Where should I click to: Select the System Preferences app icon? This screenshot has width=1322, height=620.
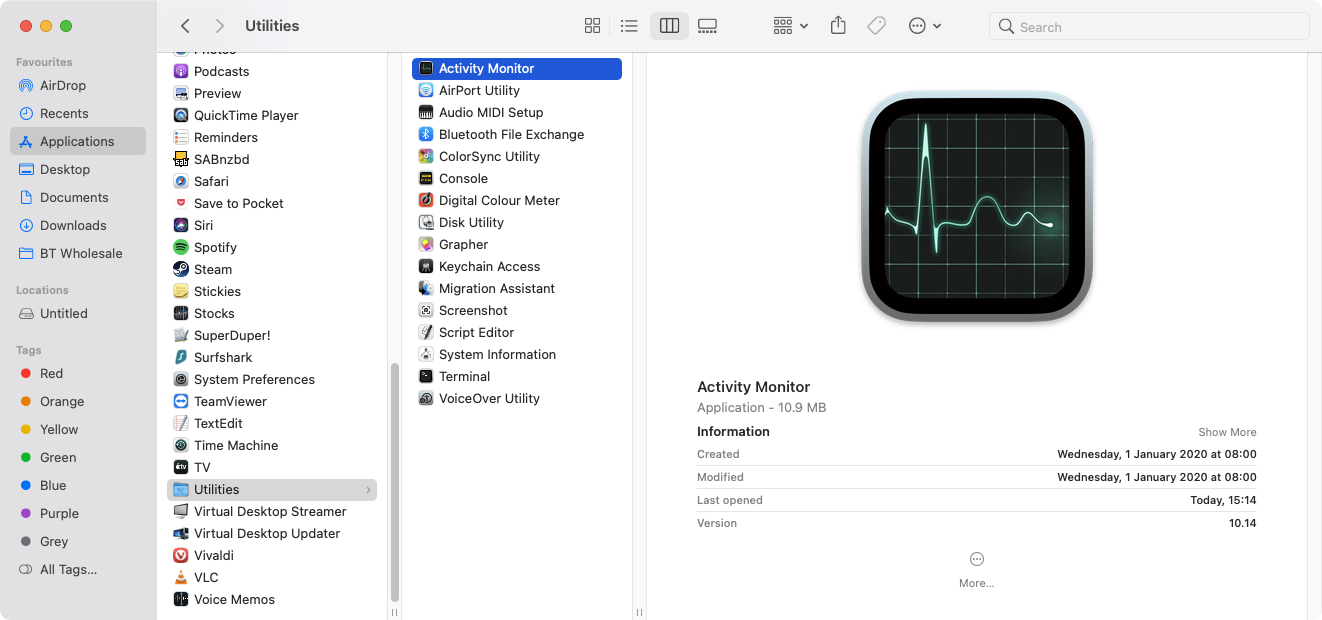(181, 379)
